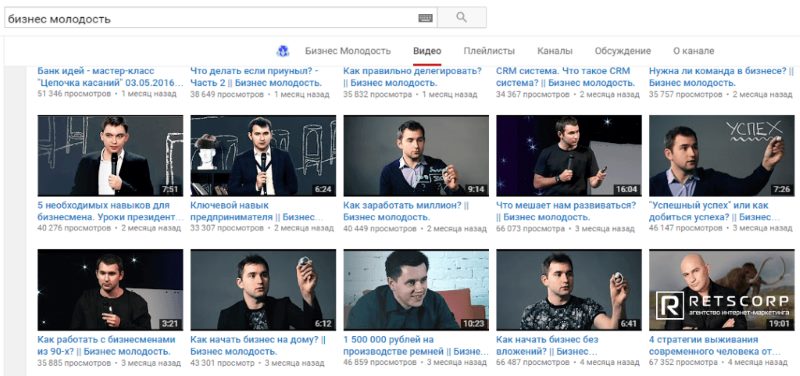Click the 66 487 просмотров view count

[533, 363]
